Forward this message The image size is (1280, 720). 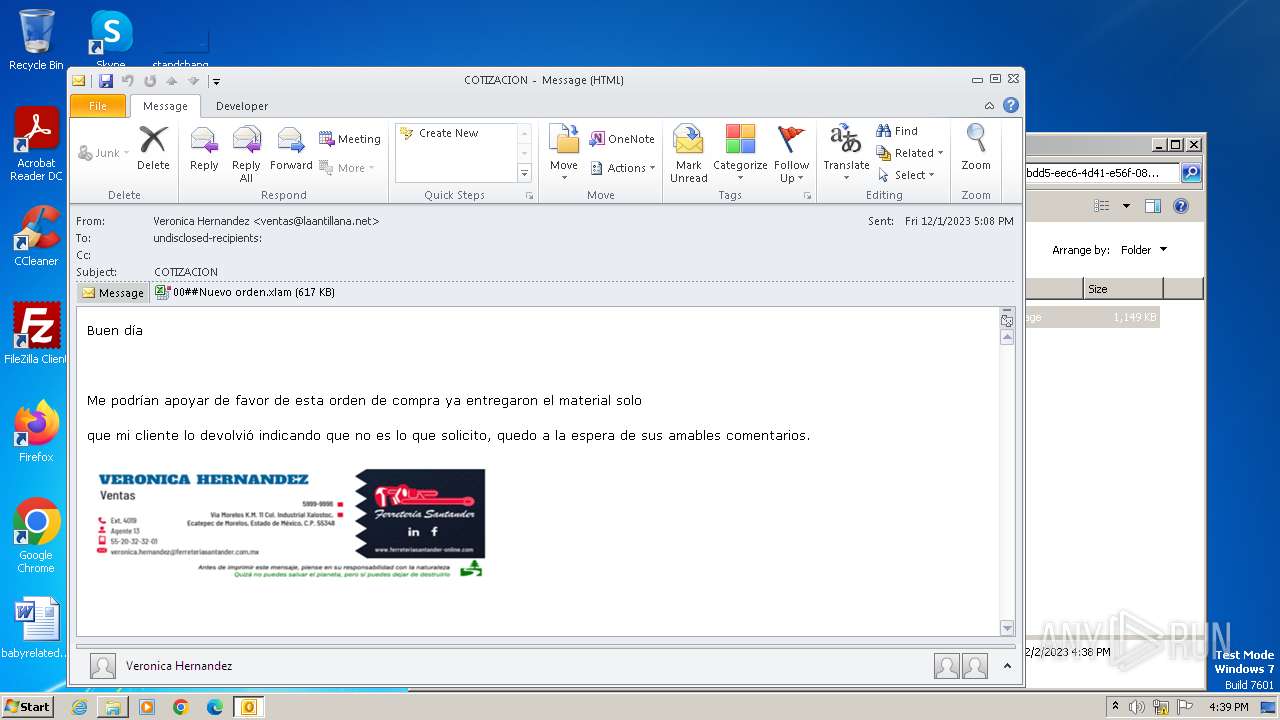(x=291, y=148)
